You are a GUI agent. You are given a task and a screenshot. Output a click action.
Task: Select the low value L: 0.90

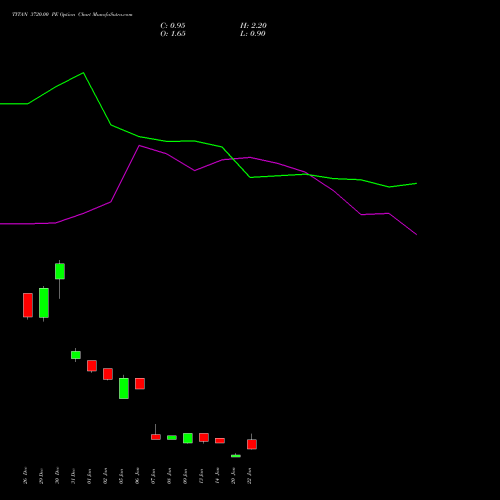pyautogui.click(x=253, y=34)
